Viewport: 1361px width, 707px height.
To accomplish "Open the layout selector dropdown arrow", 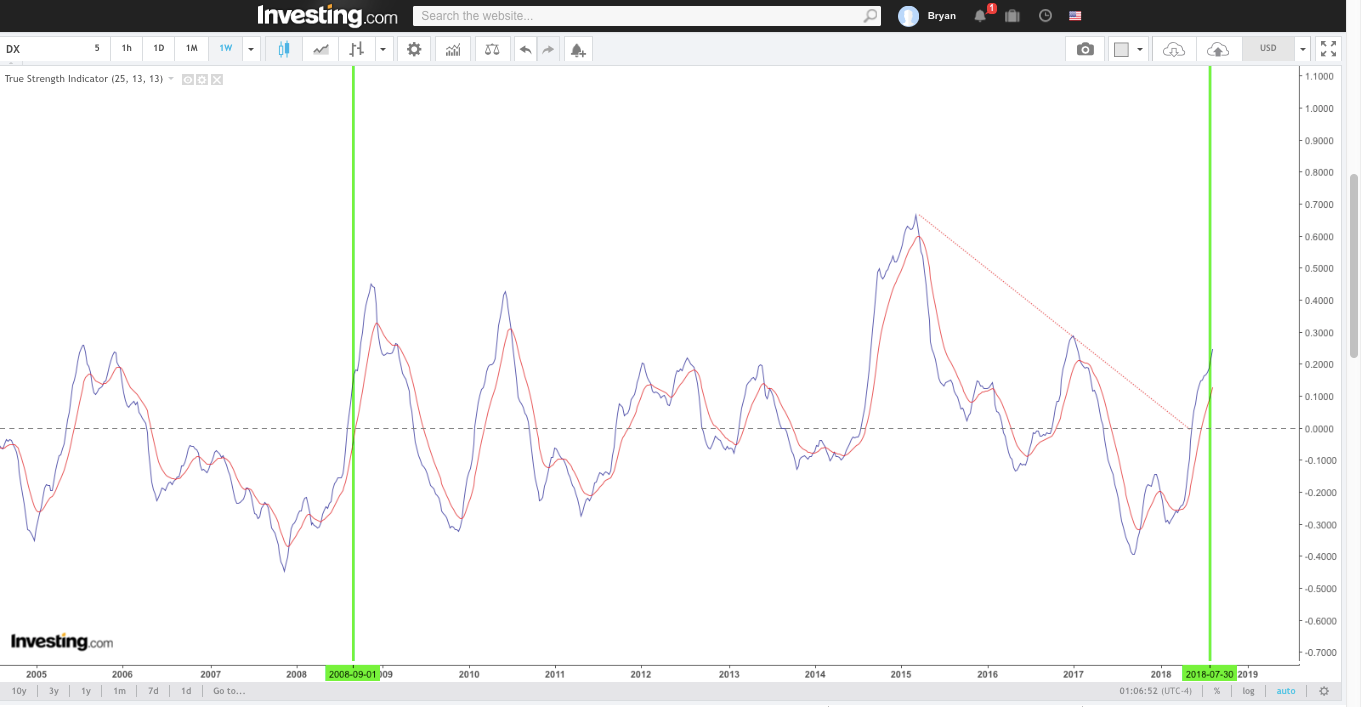I will click(x=1140, y=49).
